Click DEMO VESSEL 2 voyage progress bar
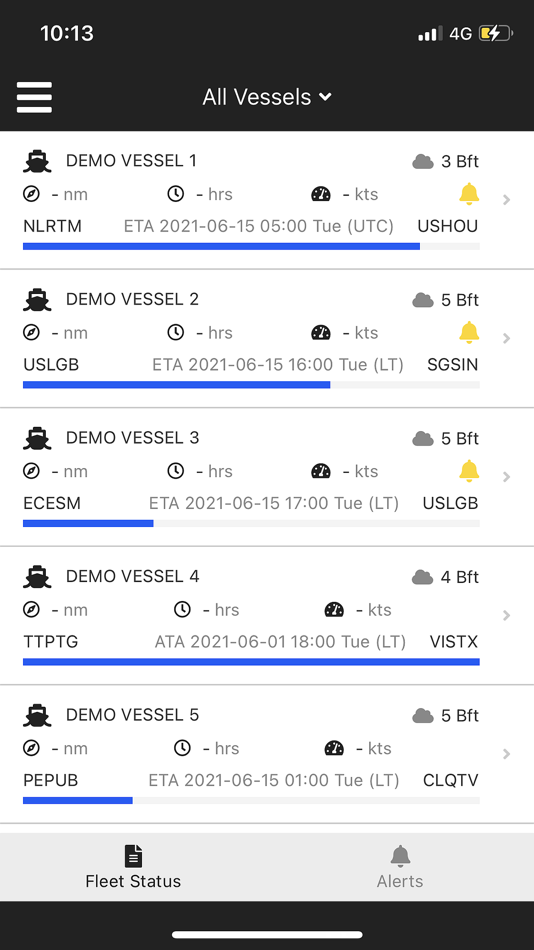Screen dimensions: 534x950 pyautogui.click(x=252, y=385)
